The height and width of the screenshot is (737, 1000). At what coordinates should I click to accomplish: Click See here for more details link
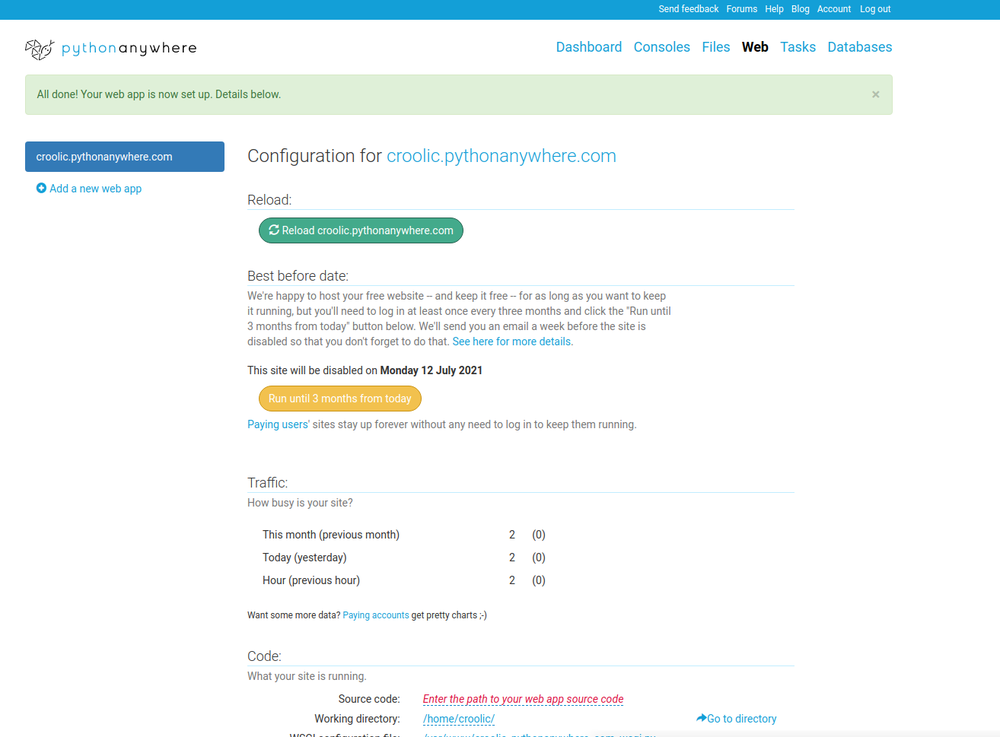coord(511,342)
